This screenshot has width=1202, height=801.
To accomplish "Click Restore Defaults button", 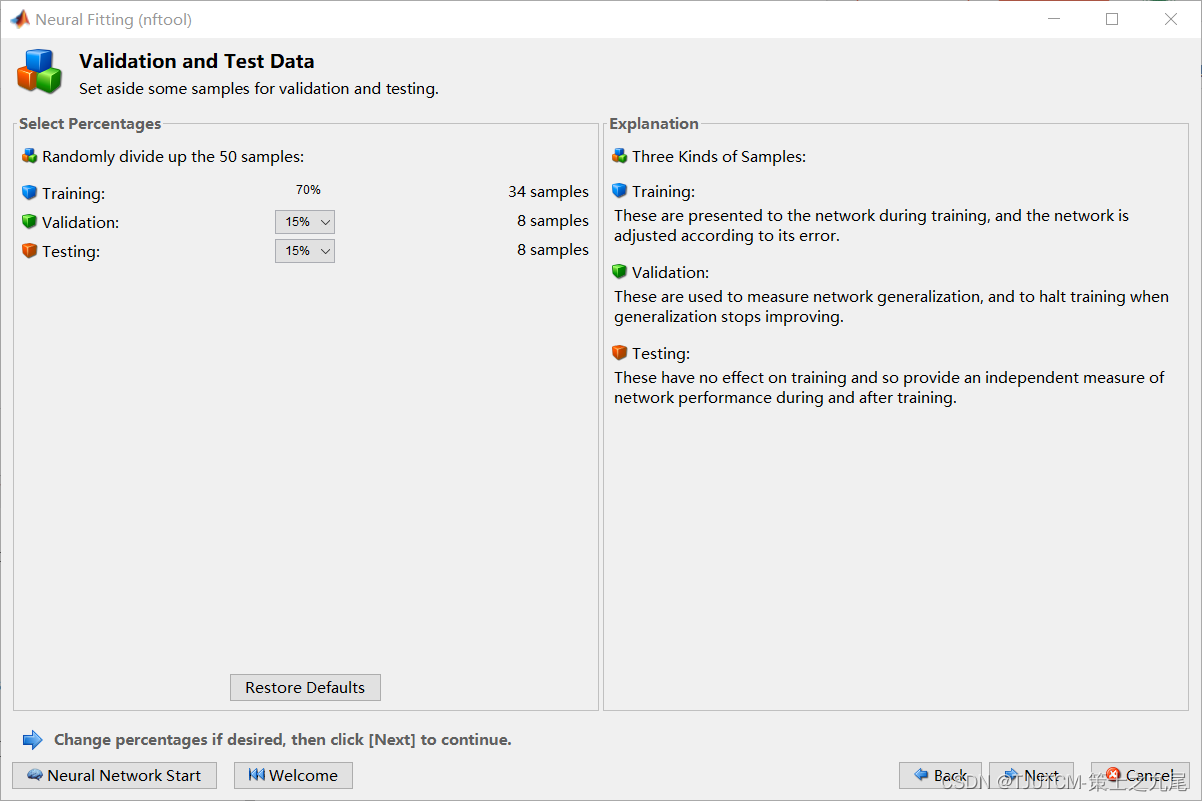I will [x=305, y=688].
